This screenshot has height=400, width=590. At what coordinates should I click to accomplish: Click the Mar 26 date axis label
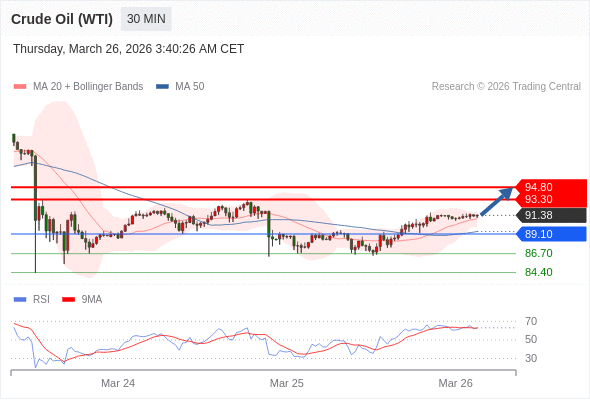(455, 383)
